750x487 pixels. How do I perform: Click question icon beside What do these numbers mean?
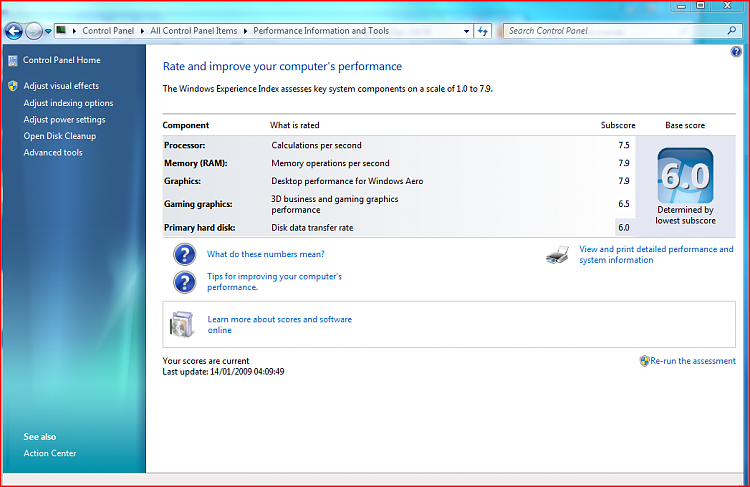(184, 254)
